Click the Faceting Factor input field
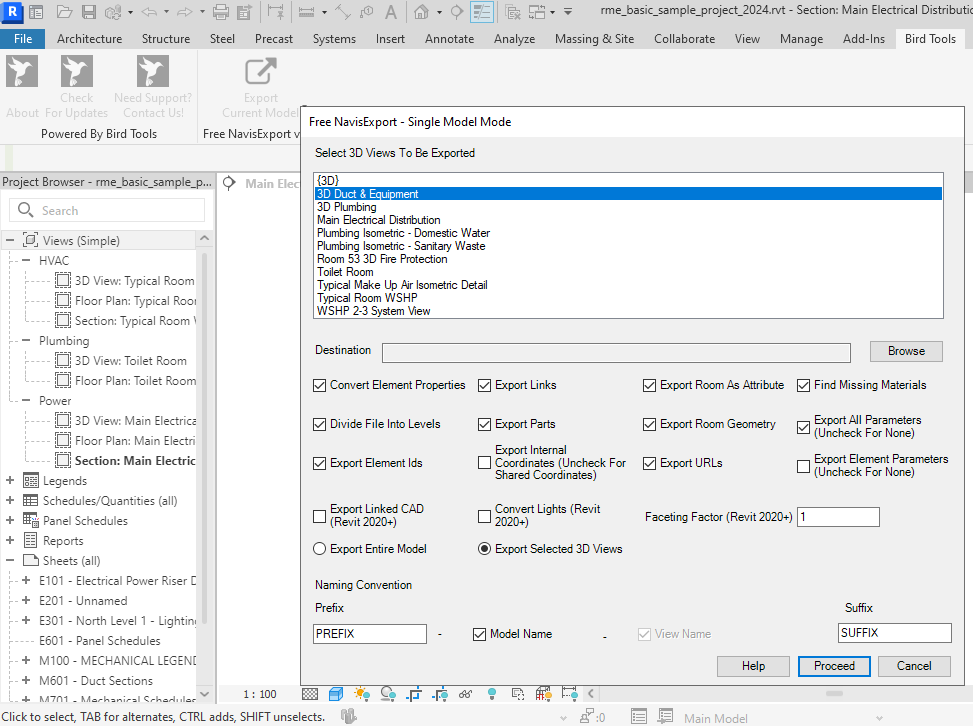This screenshot has width=973, height=726. 838,517
